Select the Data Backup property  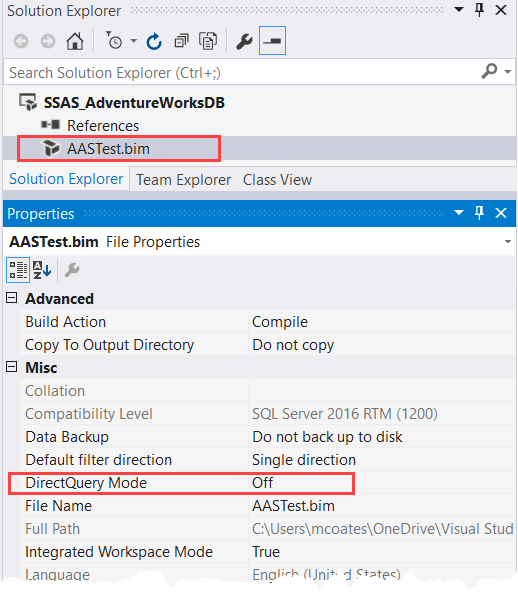(67, 437)
